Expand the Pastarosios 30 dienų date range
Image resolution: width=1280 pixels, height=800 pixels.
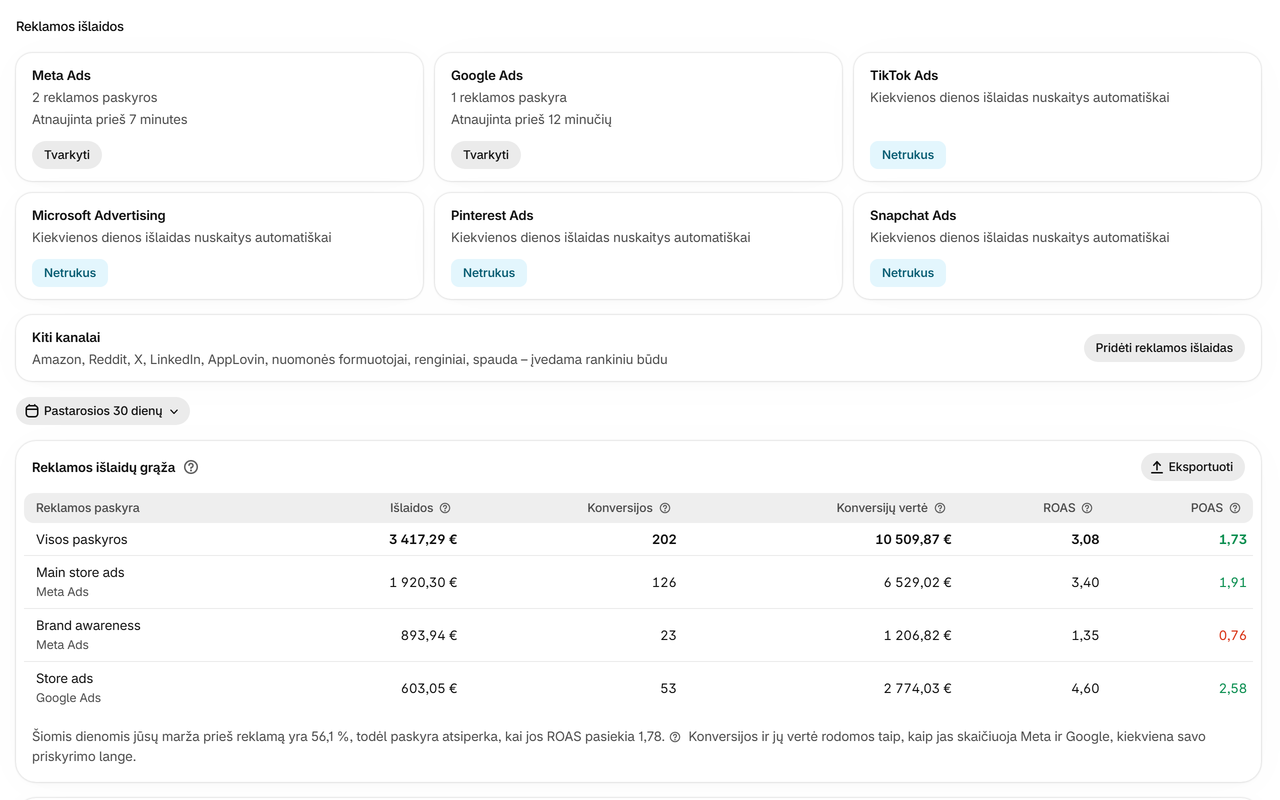tap(102, 411)
